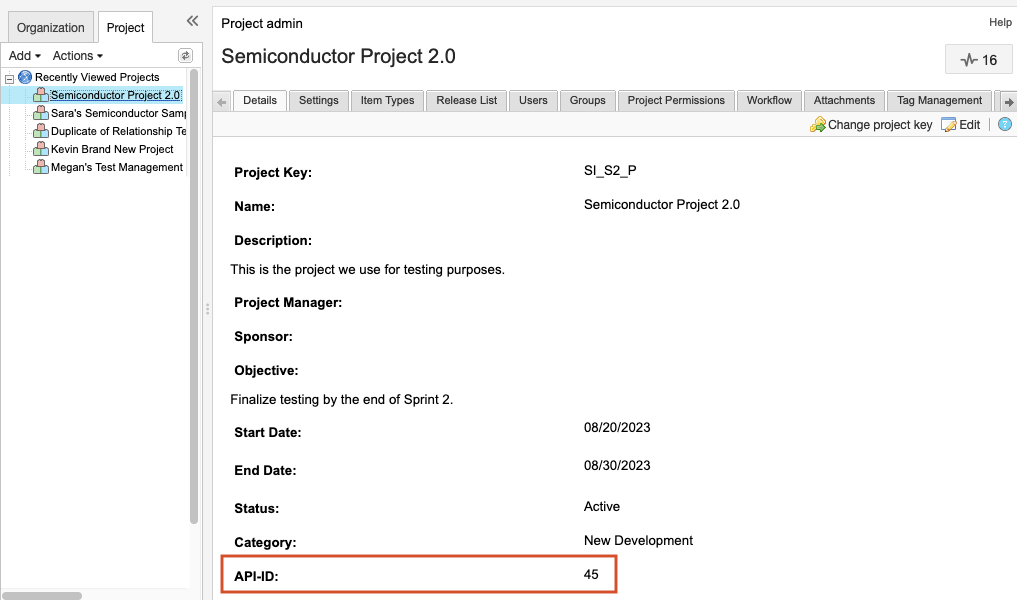Select Megan's Test Management project

click(116, 167)
